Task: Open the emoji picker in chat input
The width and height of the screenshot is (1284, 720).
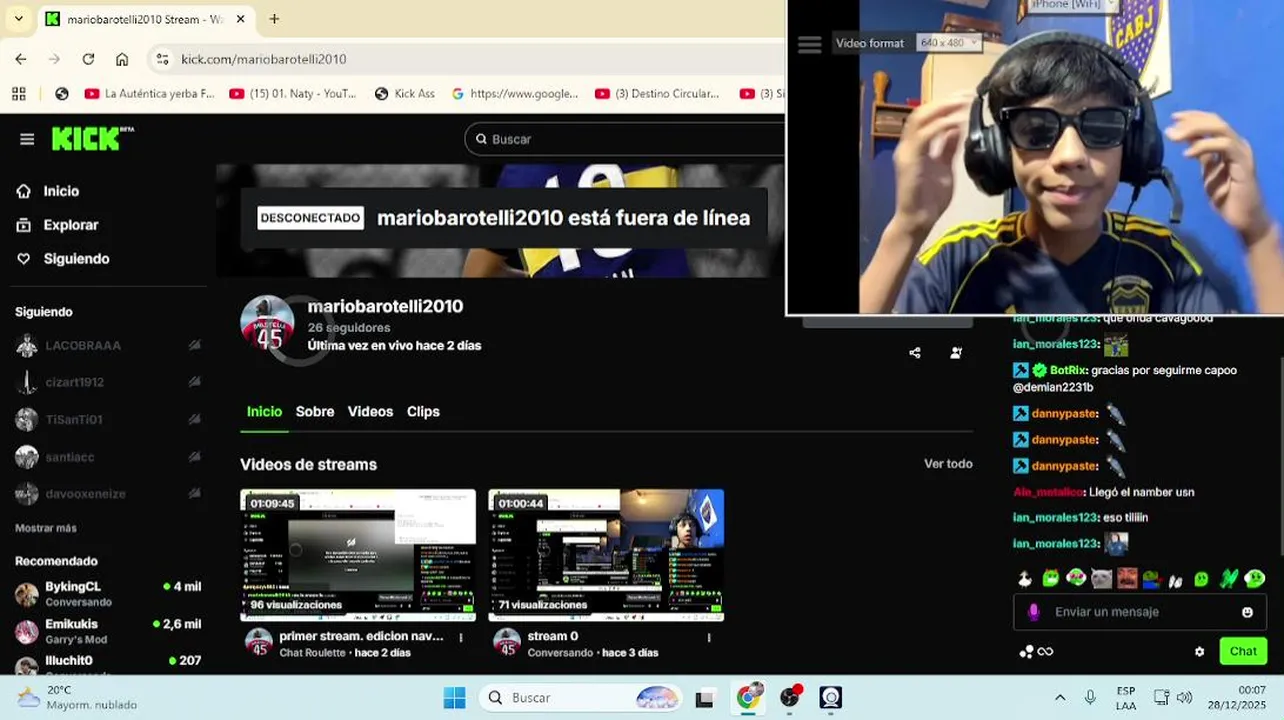Action: tap(1247, 612)
